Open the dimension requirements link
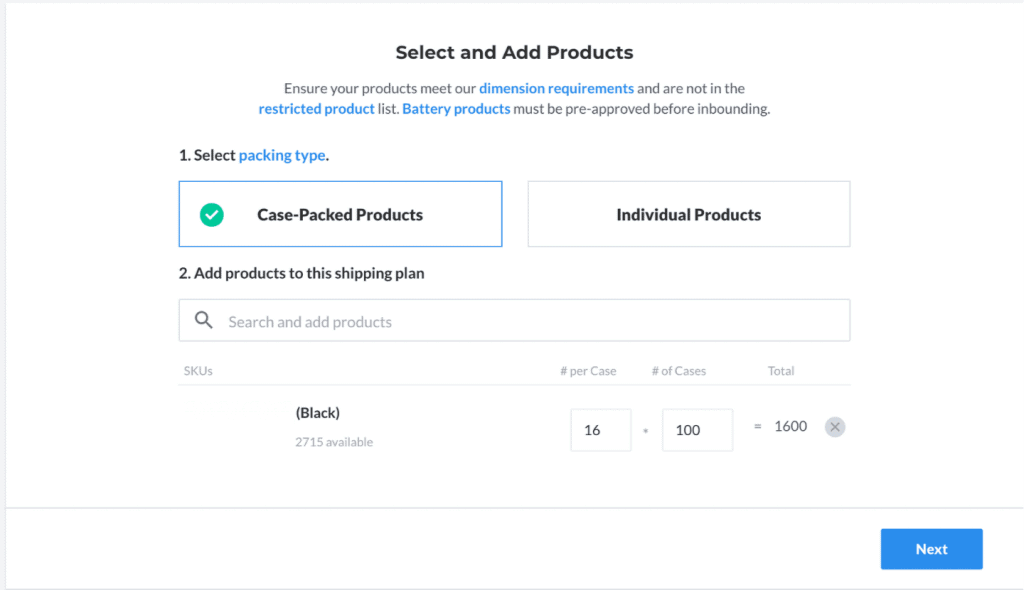This screenshot has height=590, width=1024. pos(556,88)
